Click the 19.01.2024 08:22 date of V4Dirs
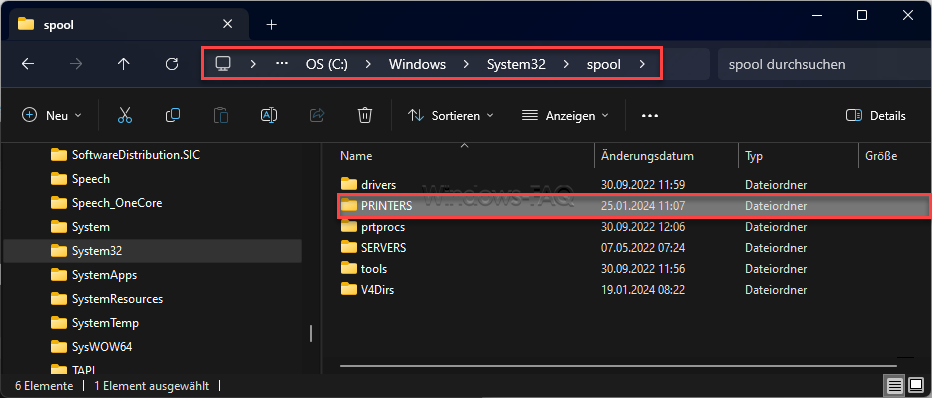The height and width of the screenshot is (398, 932). (x=643, y=290)
